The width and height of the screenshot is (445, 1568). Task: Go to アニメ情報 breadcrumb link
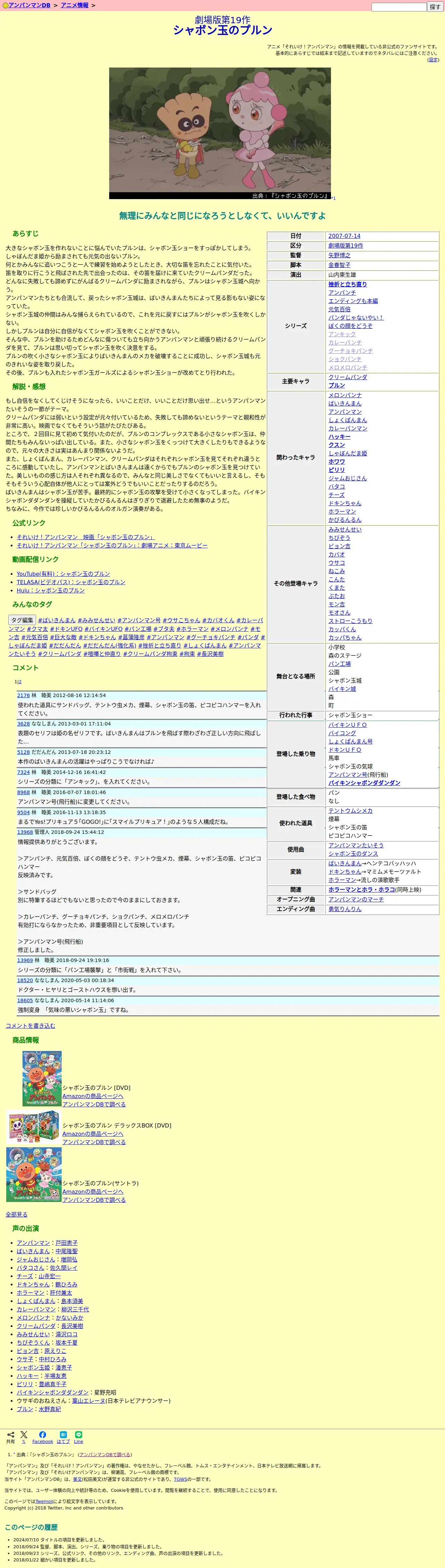click(x=75, y=6)
